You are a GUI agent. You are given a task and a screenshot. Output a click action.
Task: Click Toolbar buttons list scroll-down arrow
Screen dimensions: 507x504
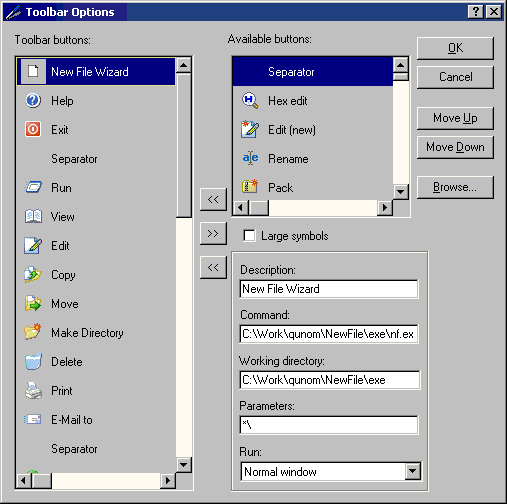point(184,464)
